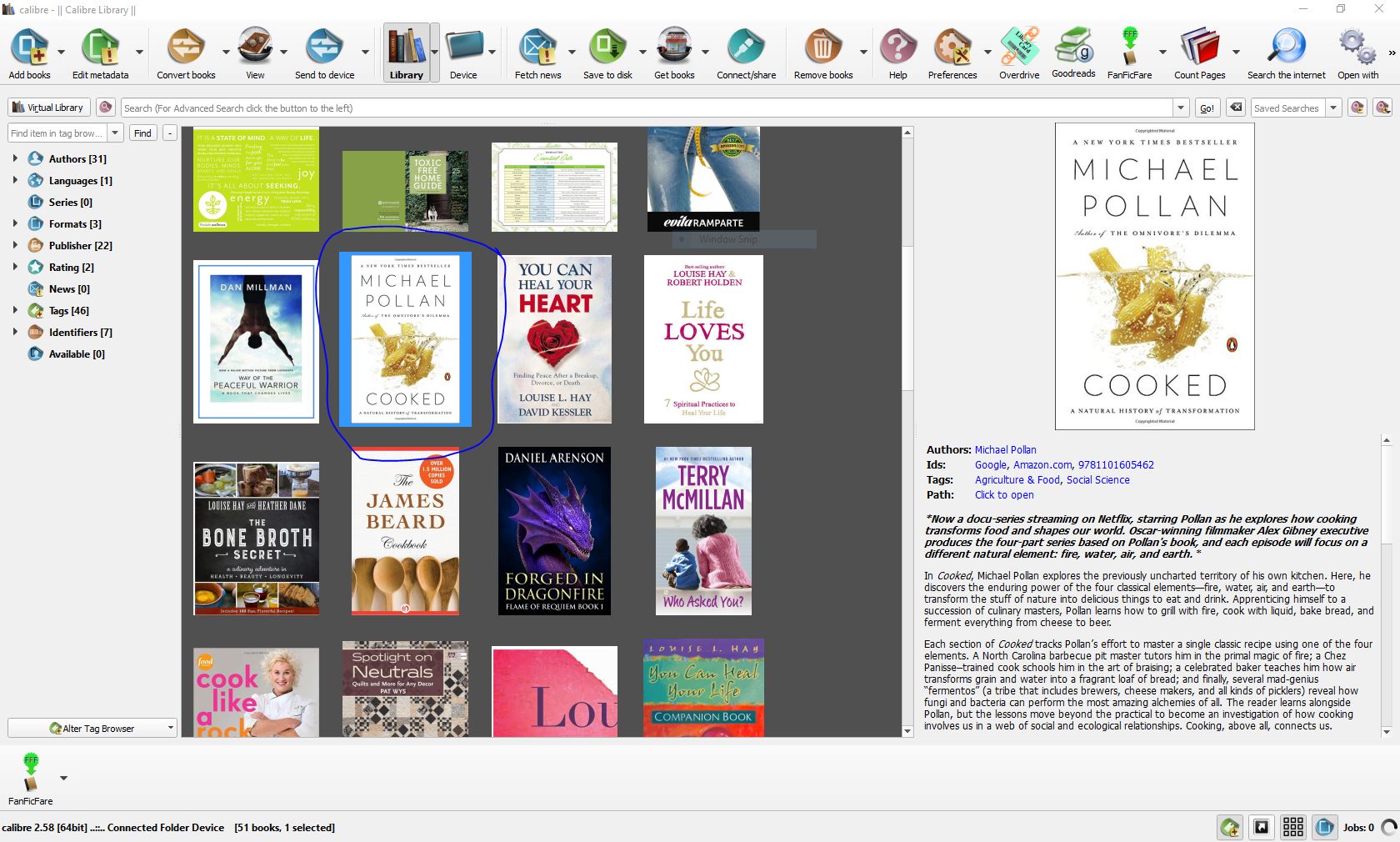Toggle cover grid view in status bar
The image size is (1400, 842).
coord(1293,827)
